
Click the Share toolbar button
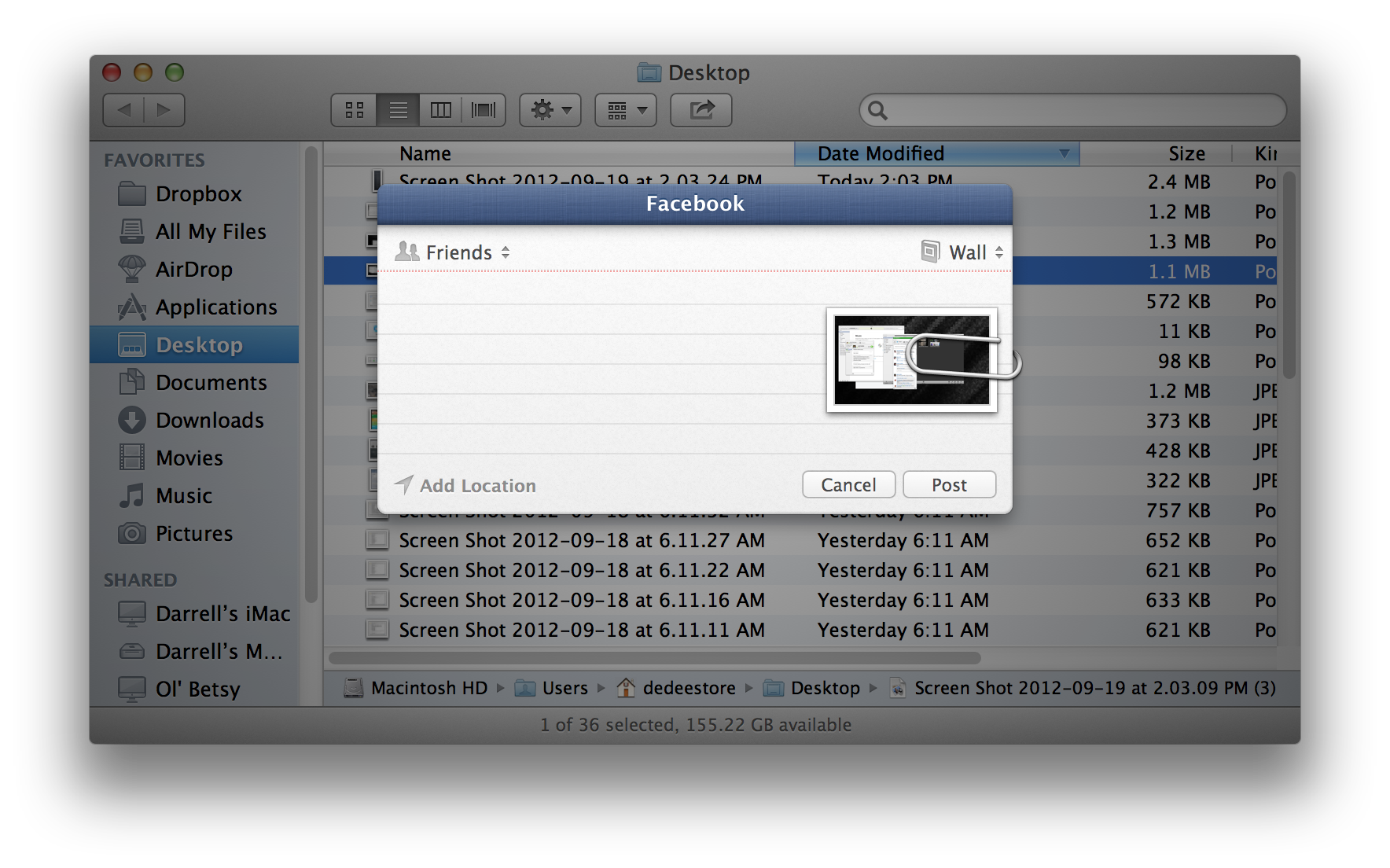click(701, 110)
